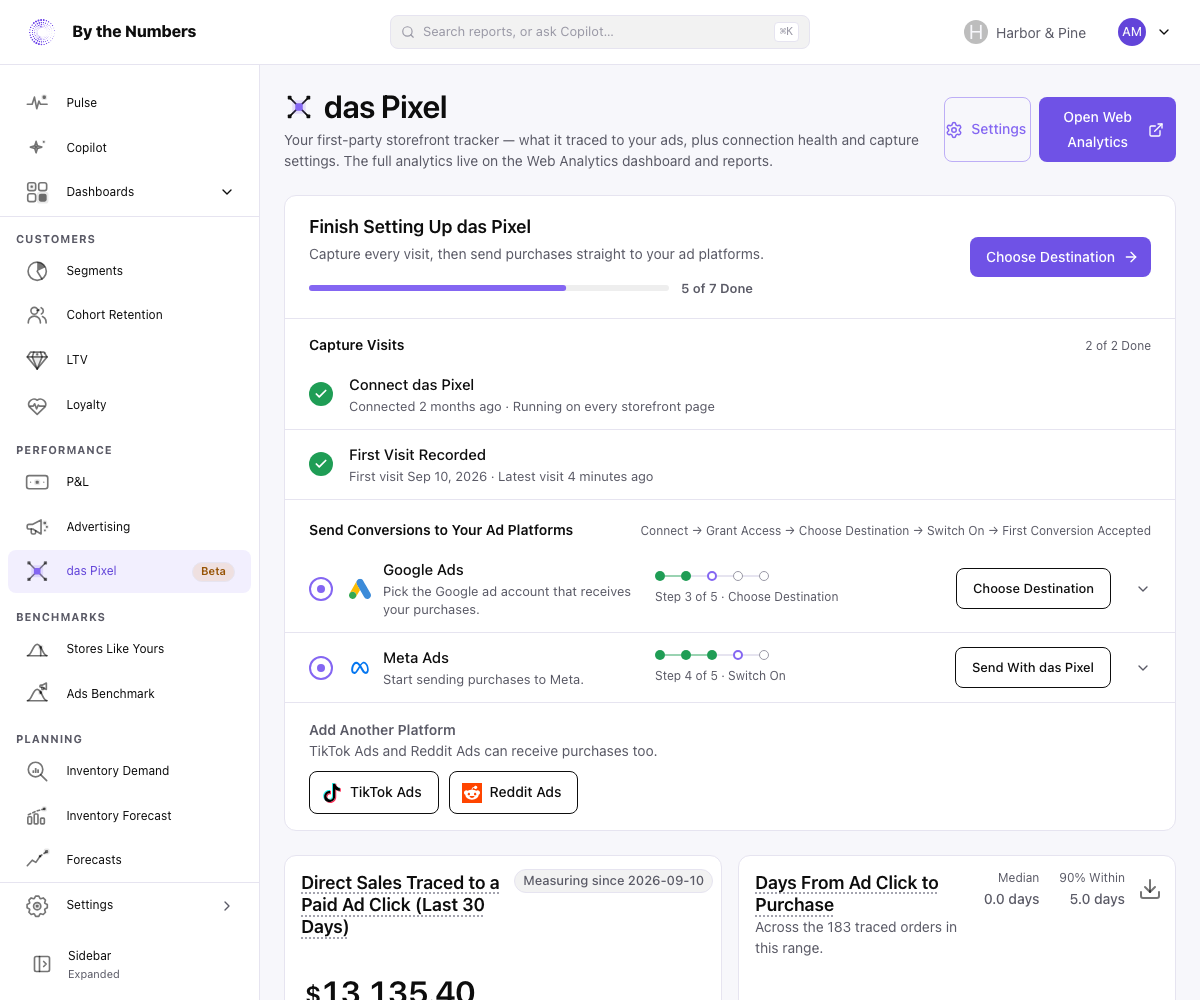Expand the sidebar Settings arrow

click(227, 905)
